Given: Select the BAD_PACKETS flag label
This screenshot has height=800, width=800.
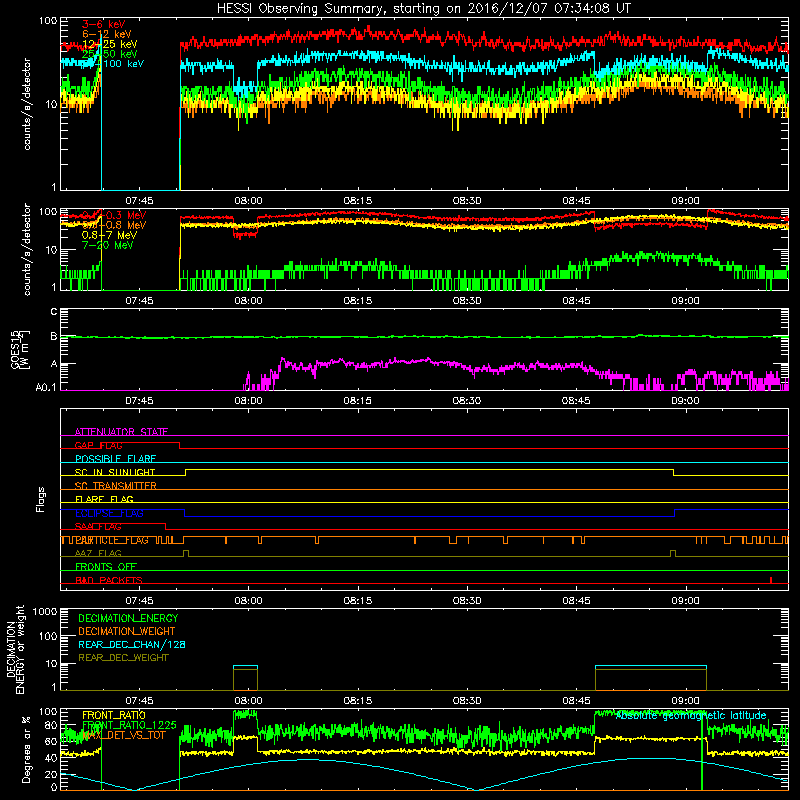Looking at the screenshot, I should pyautogui.click(x=109, y=580).
